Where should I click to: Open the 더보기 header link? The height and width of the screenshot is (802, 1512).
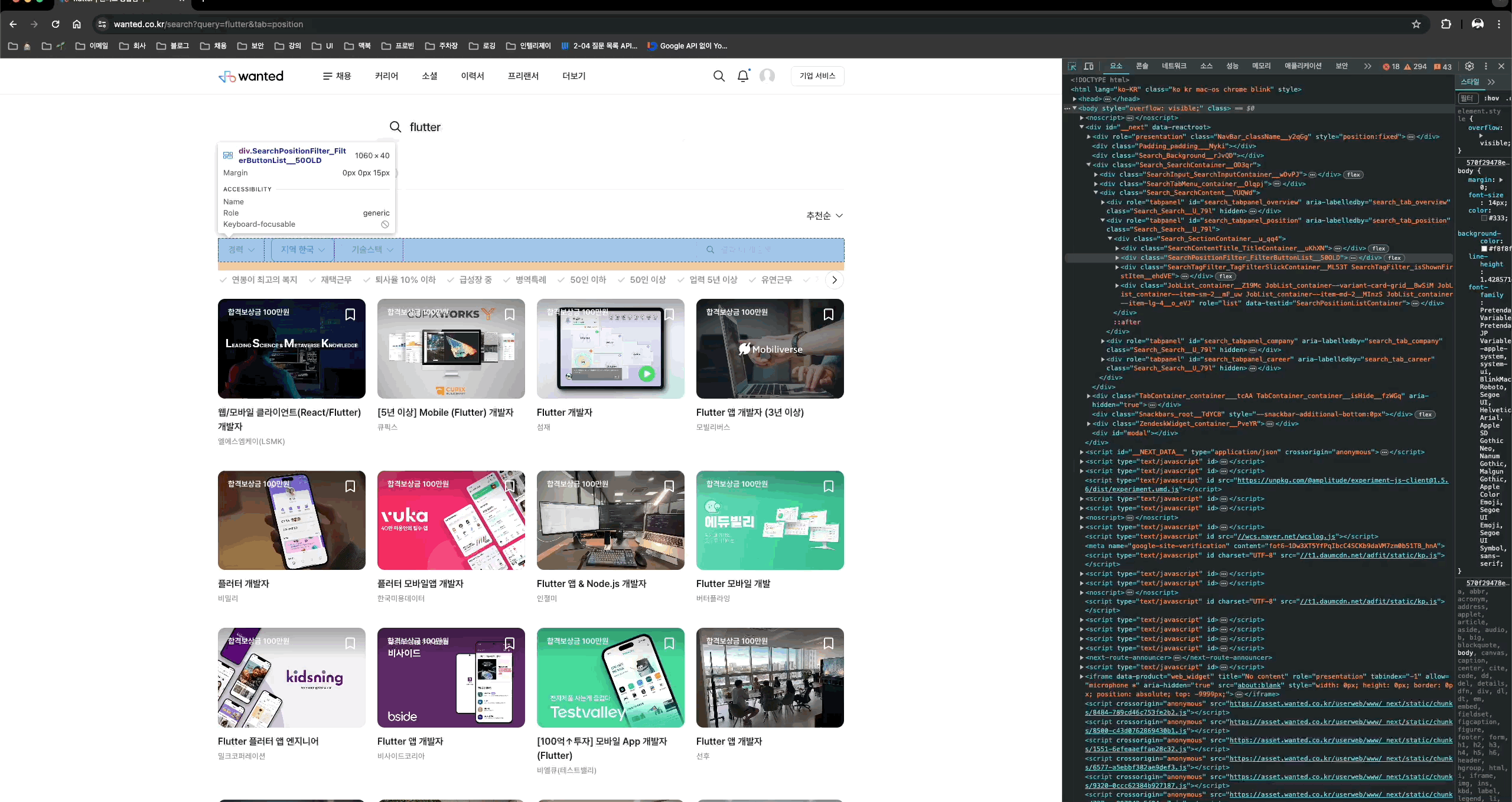point(574,76)
